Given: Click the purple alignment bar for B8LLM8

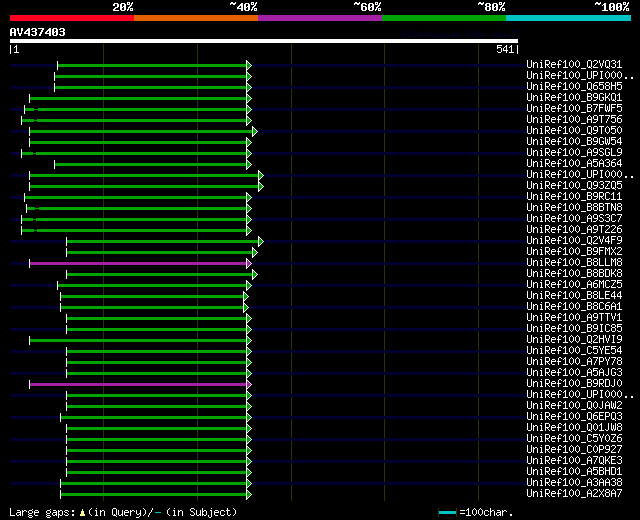Looking at the screenshot, I should click(138, 264).
